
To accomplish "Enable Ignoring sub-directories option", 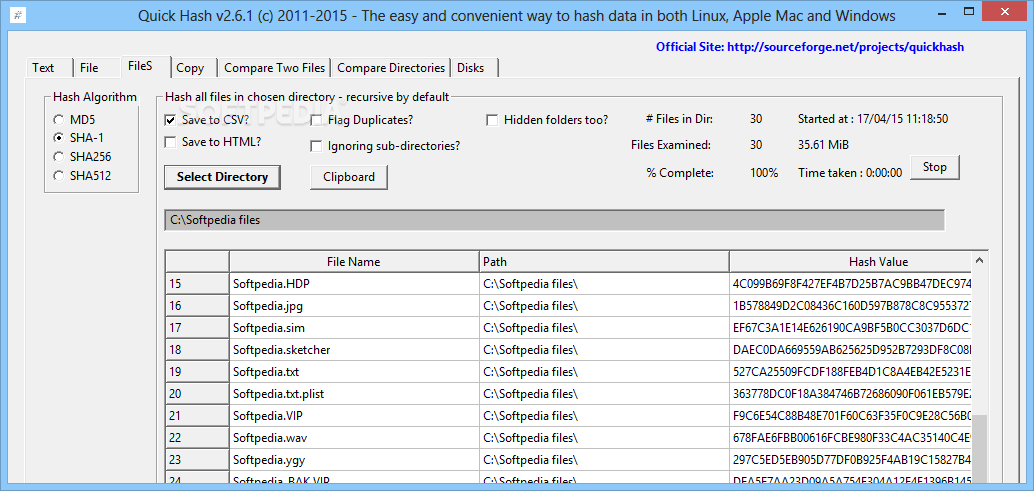I will pos(317,146).
